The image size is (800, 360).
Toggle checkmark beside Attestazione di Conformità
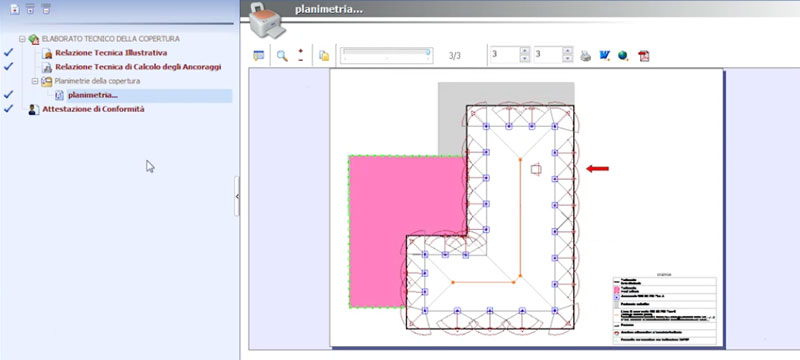pos(8,109)
